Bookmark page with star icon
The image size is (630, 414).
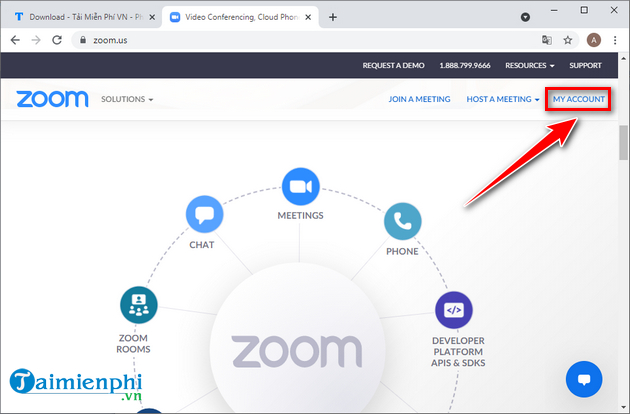(x=567, y=40)
